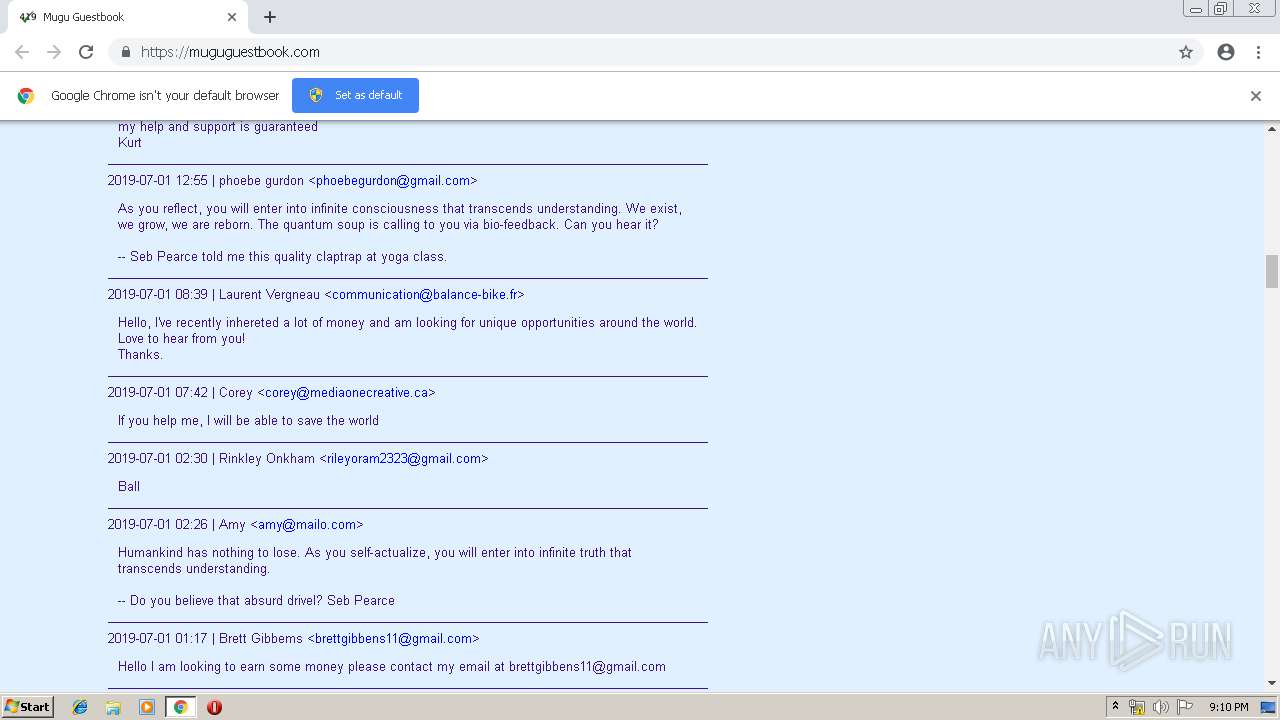Click the entry date 2019-07-01 12:55
1280x720 pixels.
pos(158,181)
